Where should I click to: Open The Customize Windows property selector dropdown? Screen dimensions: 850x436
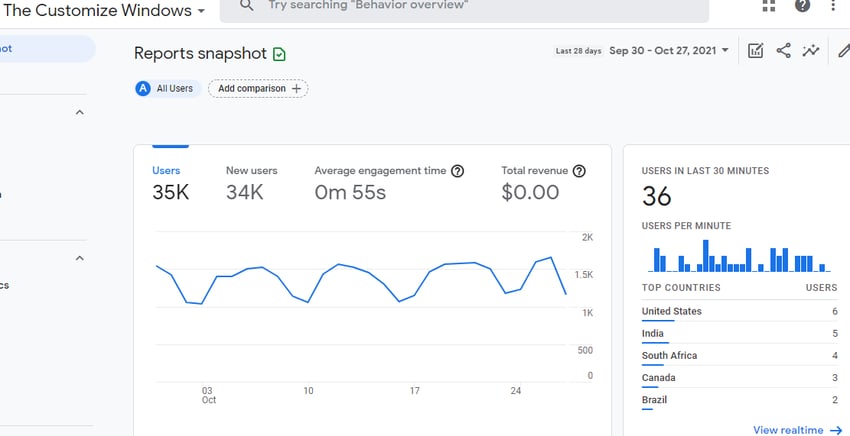point(104,10)
